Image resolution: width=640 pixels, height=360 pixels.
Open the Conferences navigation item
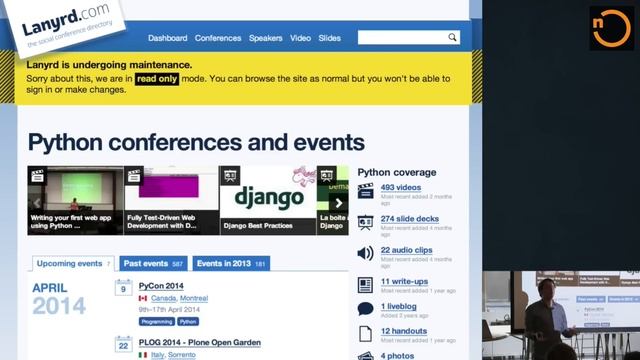click(x=218, y=38)
